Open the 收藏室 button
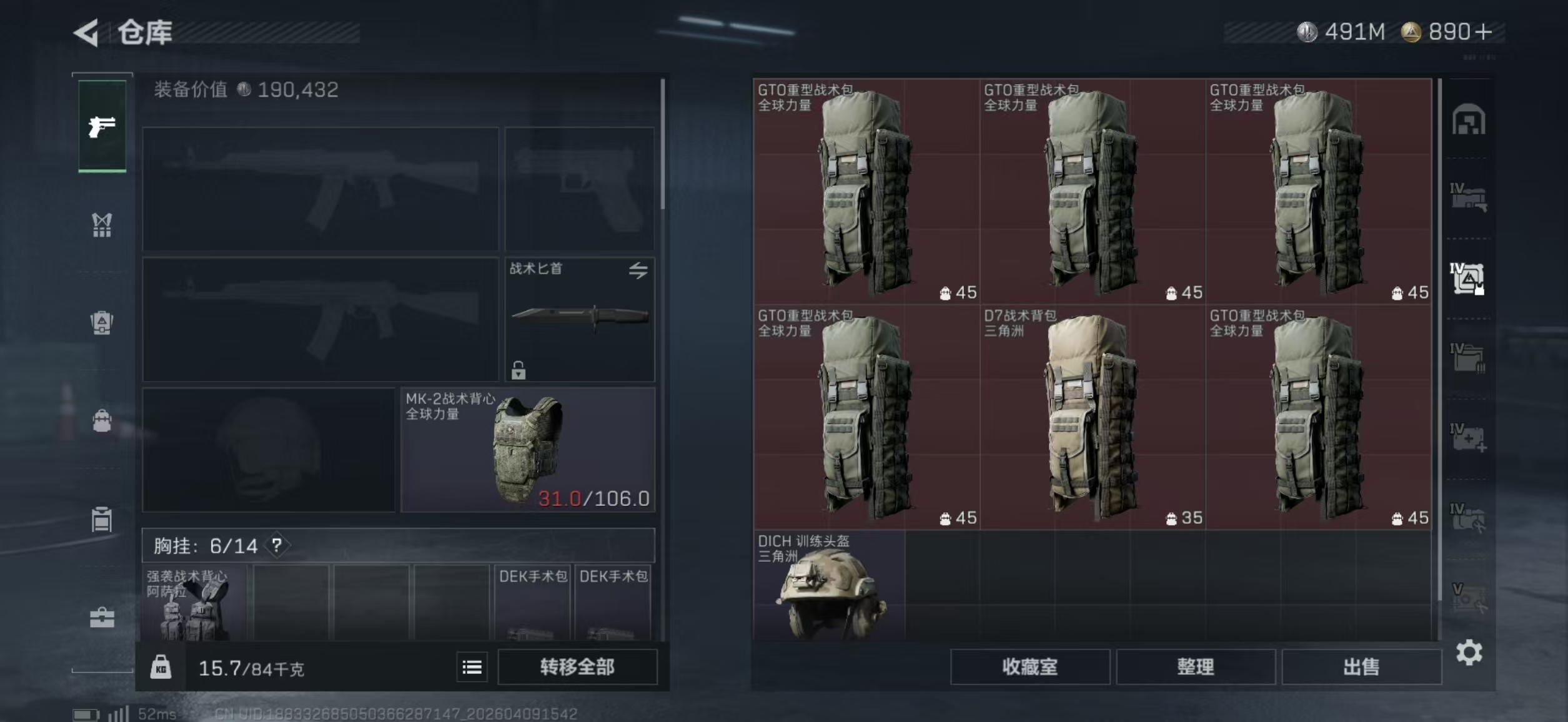1568x722 pixels. [1030, 667]
